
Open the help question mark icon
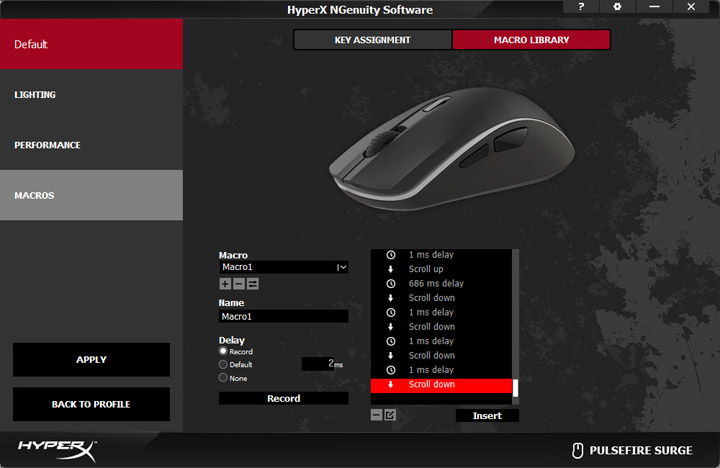pyautogui.click(x=581, y=7)
